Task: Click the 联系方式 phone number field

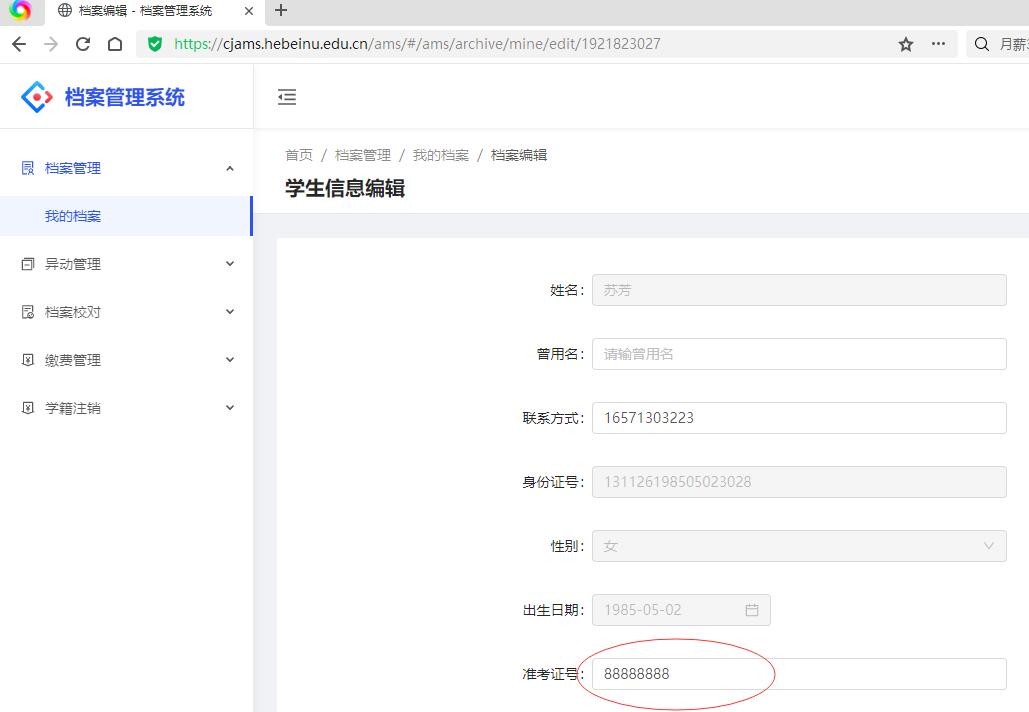Action: 799,418
